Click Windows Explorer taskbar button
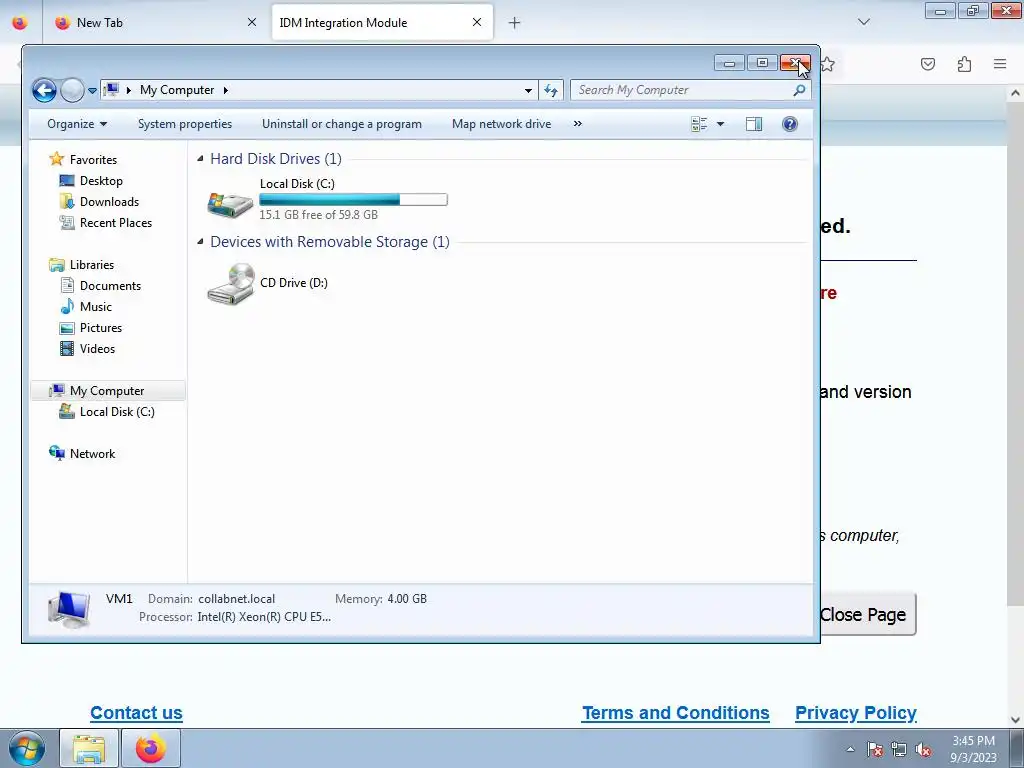 point(89,749)
